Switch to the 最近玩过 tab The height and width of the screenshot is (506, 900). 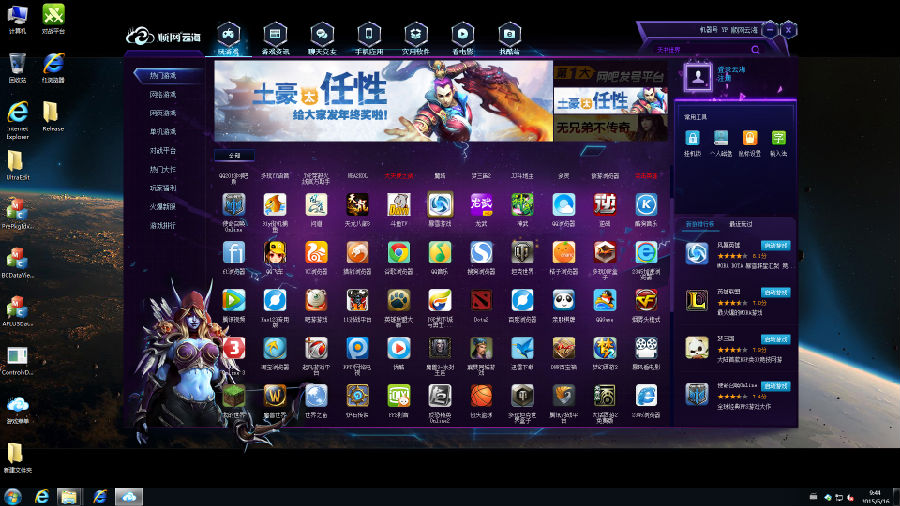point(741,224)
